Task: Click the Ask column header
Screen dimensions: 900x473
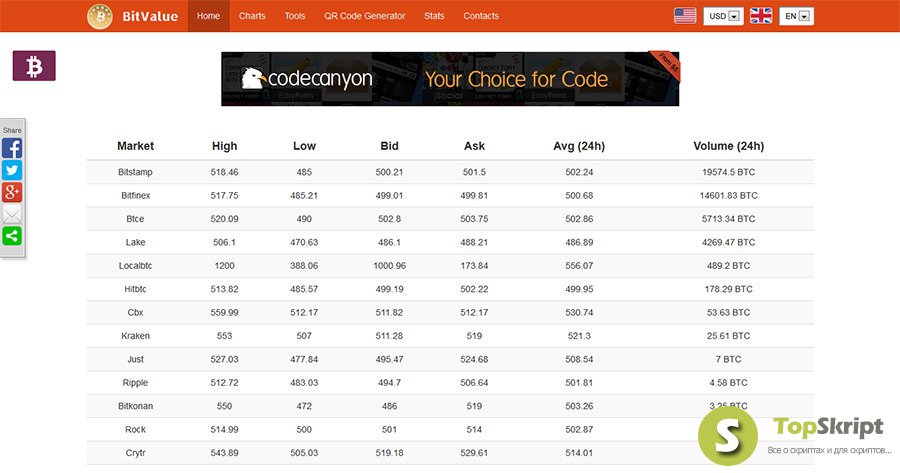Action: [x=474, y=146]
